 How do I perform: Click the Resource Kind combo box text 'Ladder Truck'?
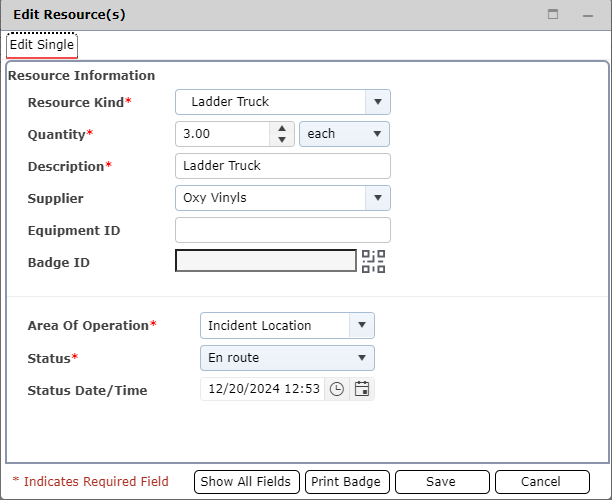click(x=230, y=101)
